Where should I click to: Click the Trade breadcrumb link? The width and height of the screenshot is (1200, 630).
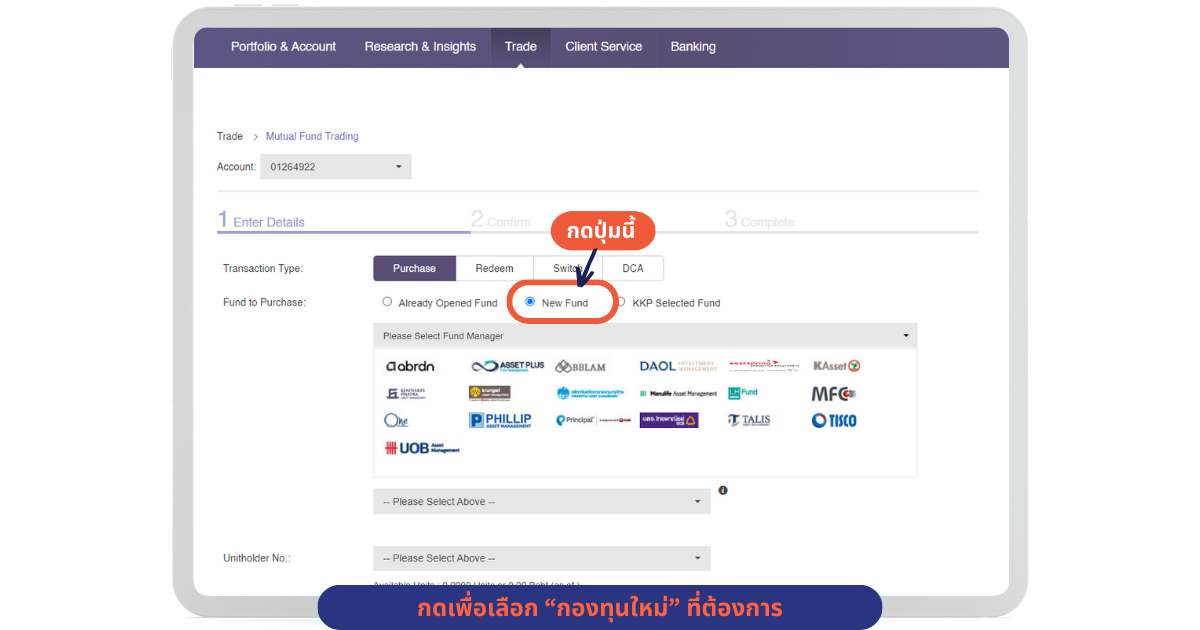[x=230, y=136]
